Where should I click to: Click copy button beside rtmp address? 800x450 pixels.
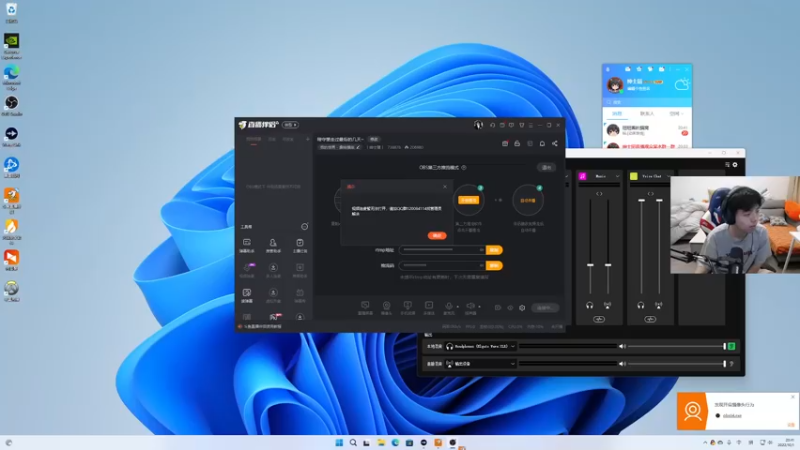(494, 250)
